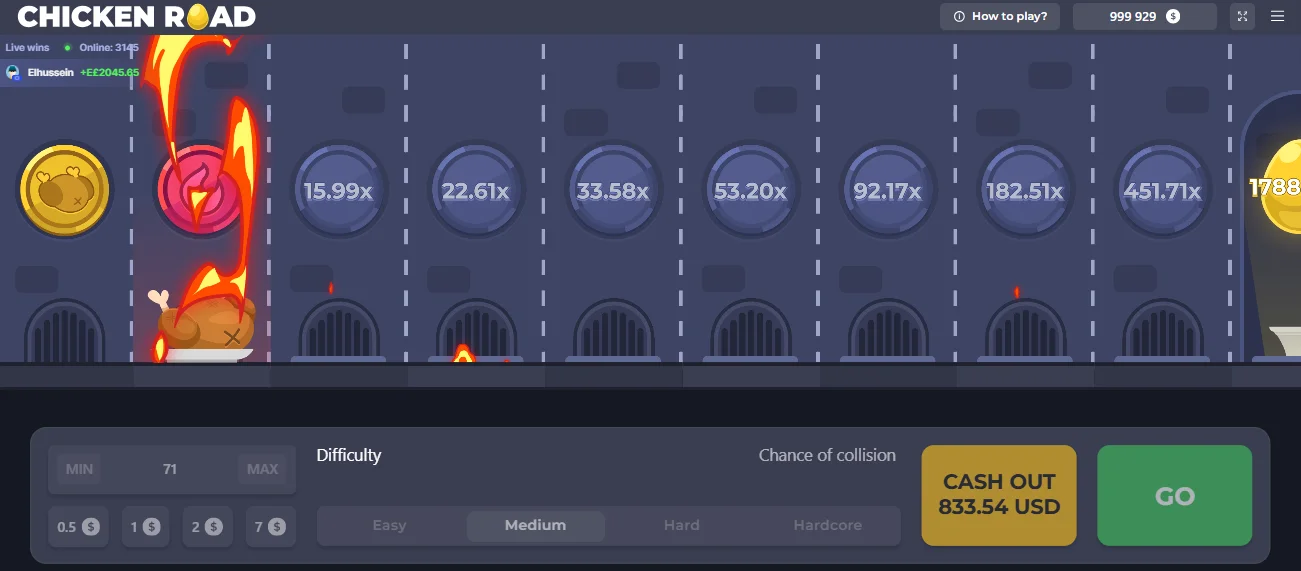Set bet to MIN
Screen dimensions: 1301x571
(x=79, y=469)
